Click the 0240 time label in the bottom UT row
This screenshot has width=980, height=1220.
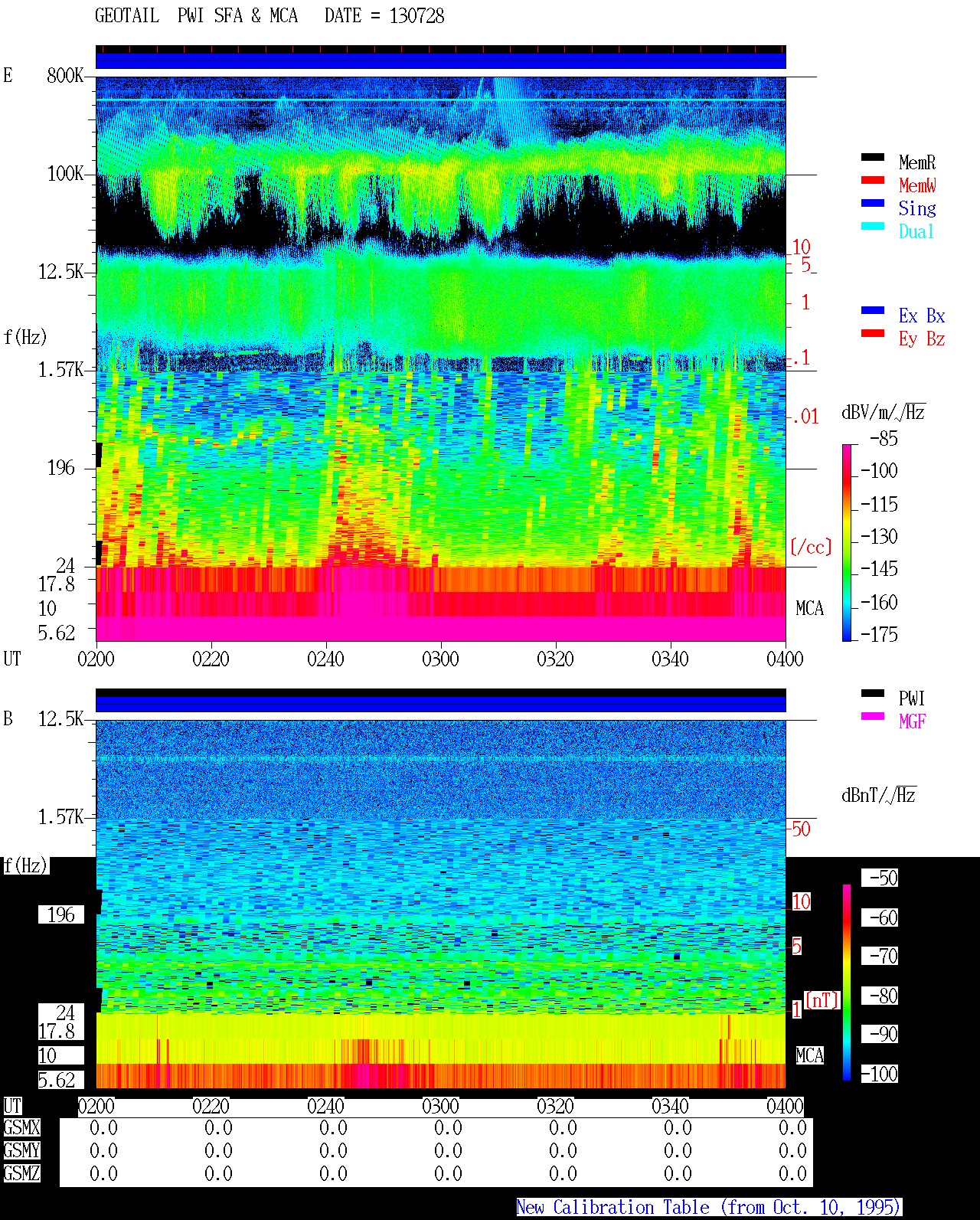click(x=325, y=1106)
